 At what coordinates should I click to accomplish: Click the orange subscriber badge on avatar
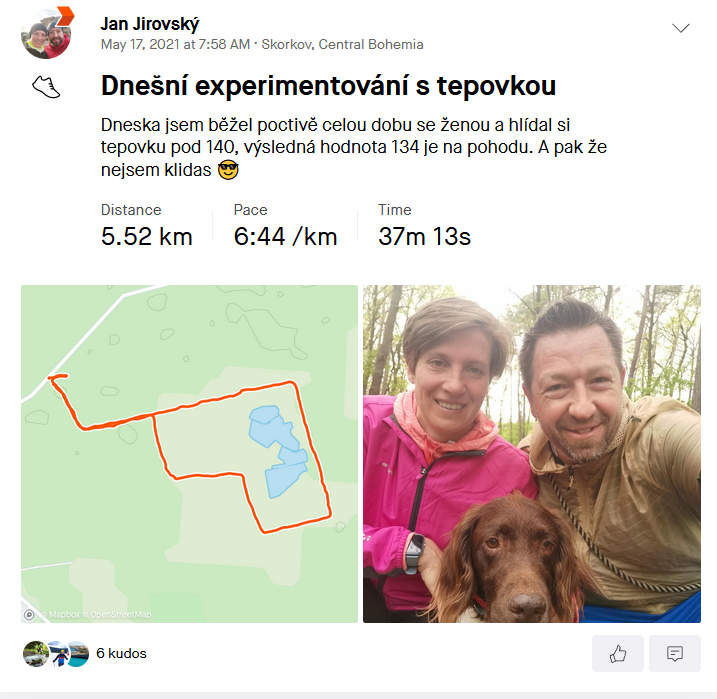(x=65, y=16)
